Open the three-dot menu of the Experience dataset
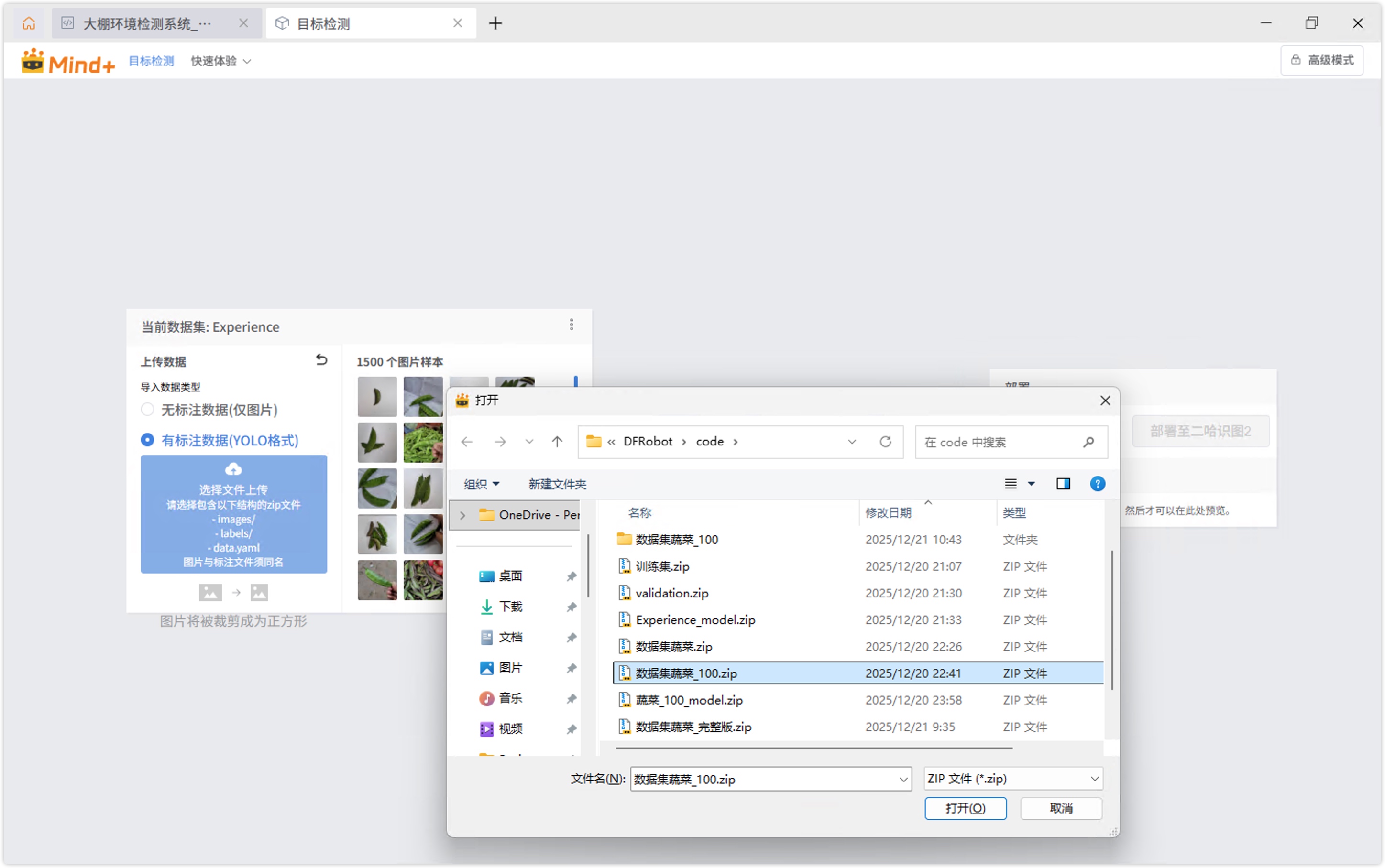The width and height of the screenshot is (1385, 868). [572, 325]
